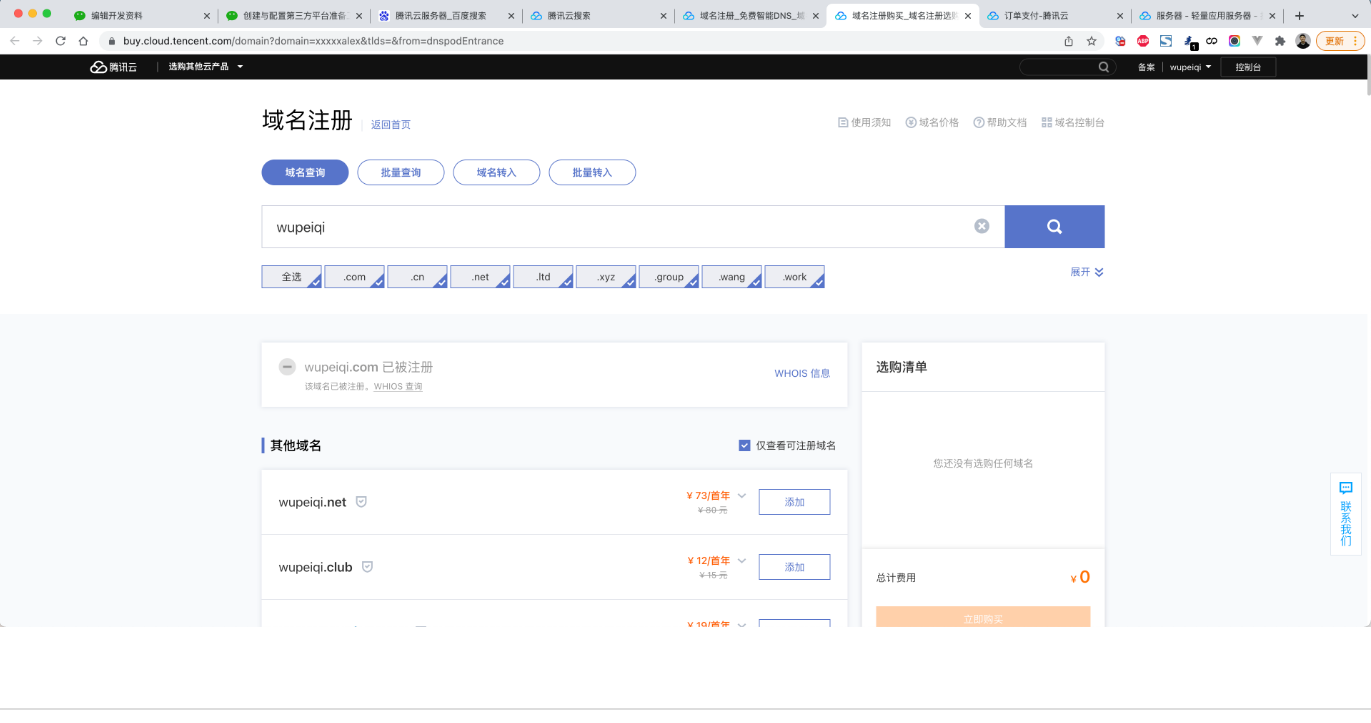The image size is (1371, 723).
Task: Expand price options for wupeiqi.club
Action: [742, 561]
